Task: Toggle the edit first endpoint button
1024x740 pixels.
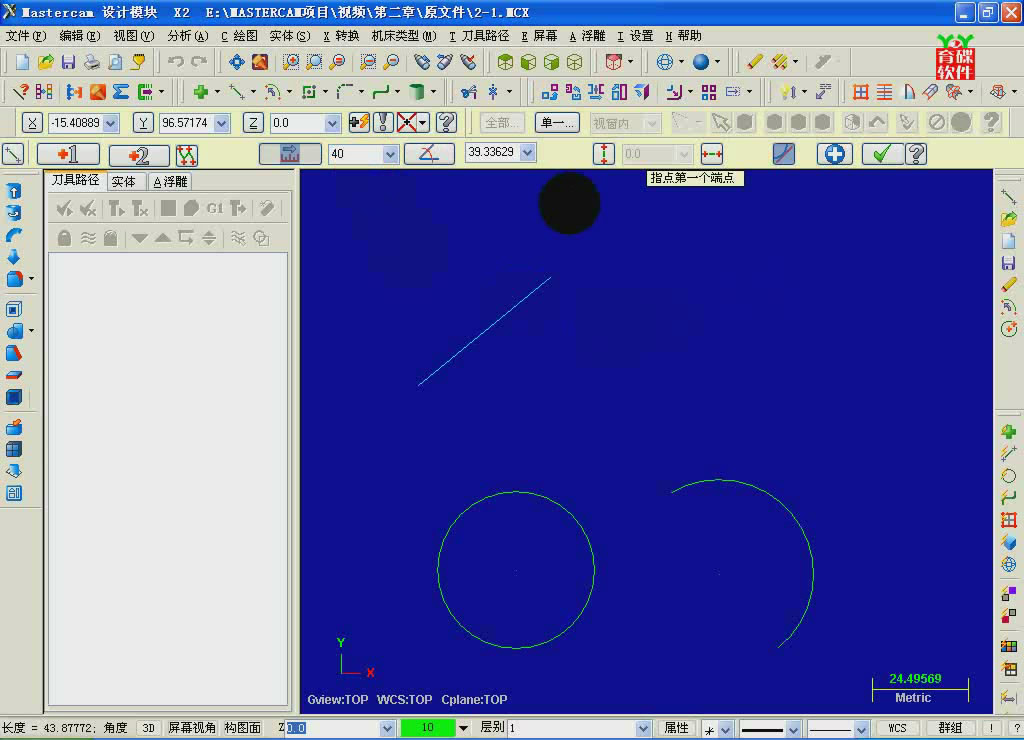Action: [69, 155]
